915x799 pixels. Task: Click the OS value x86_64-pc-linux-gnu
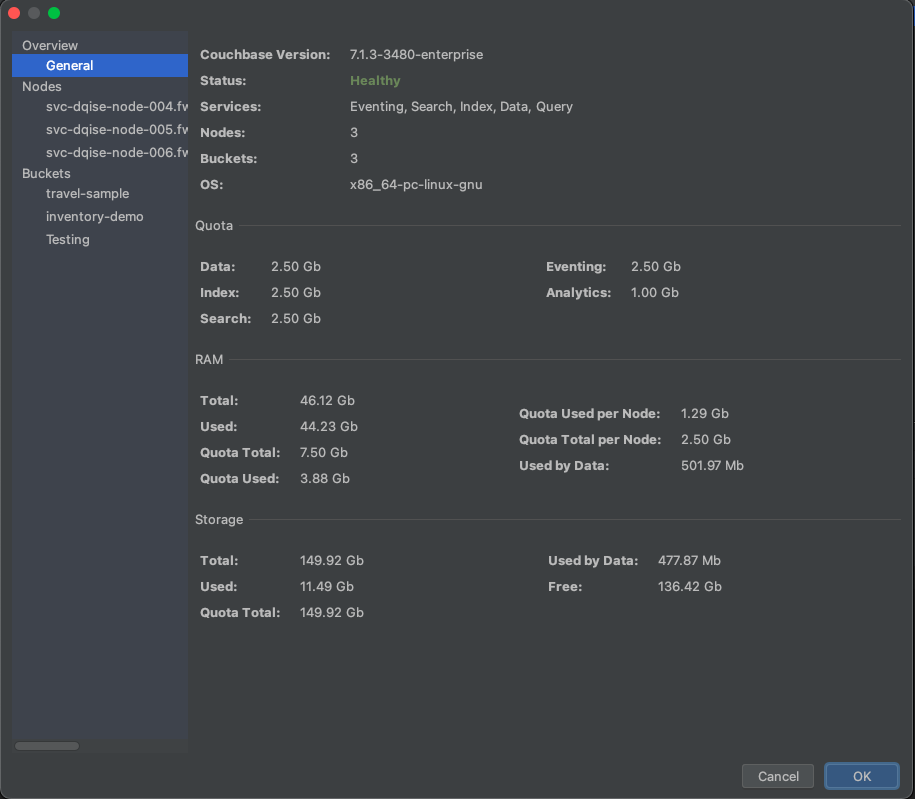click(x=416, y=184)
